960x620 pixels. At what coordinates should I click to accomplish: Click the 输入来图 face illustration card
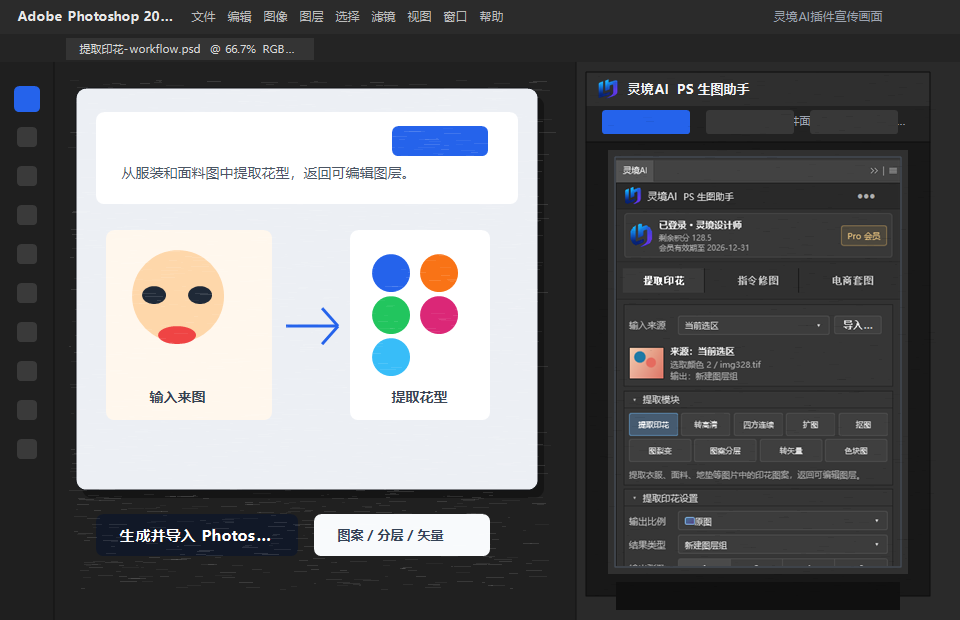pos(189,325)
